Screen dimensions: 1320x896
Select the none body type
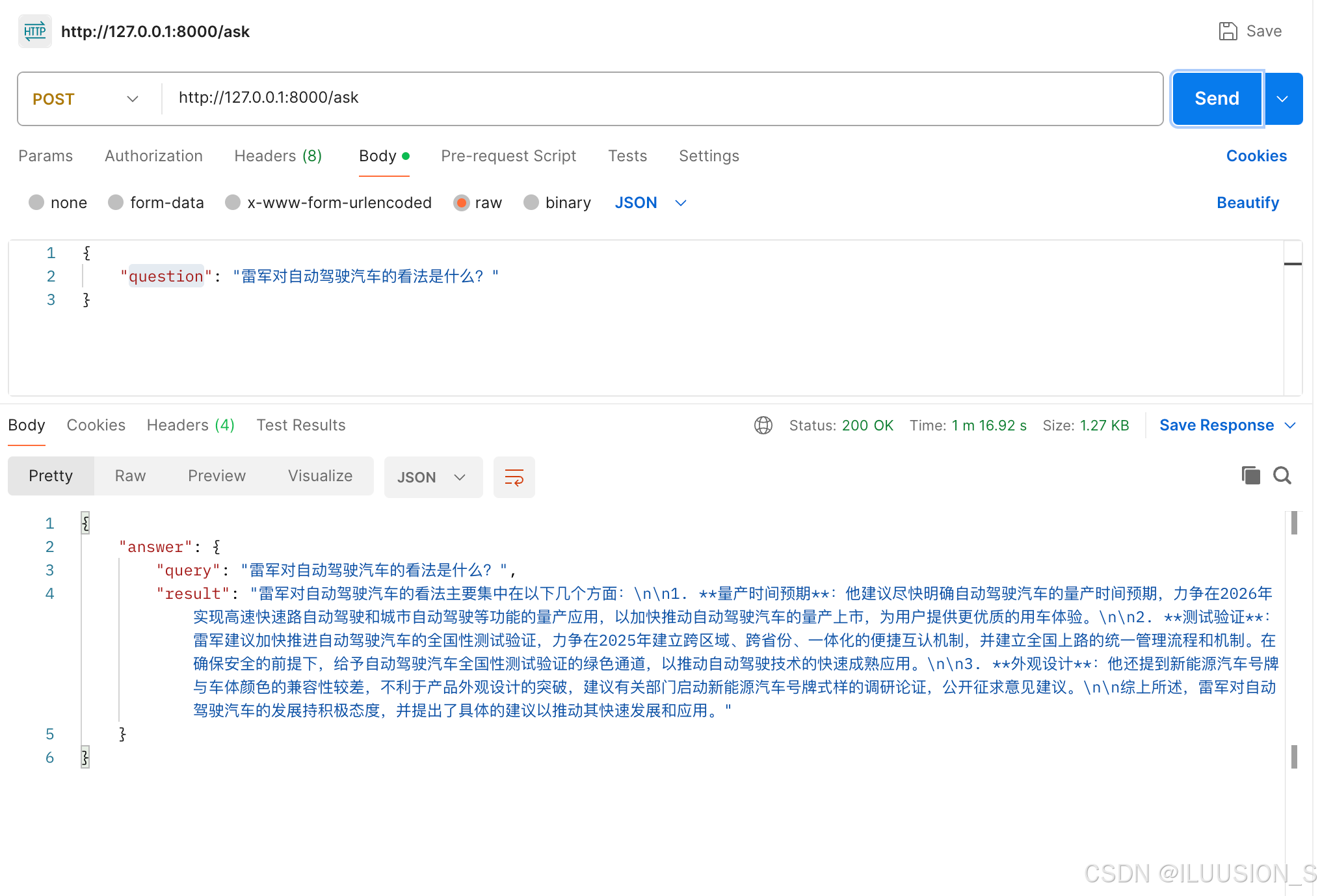(x=37, y=203)
